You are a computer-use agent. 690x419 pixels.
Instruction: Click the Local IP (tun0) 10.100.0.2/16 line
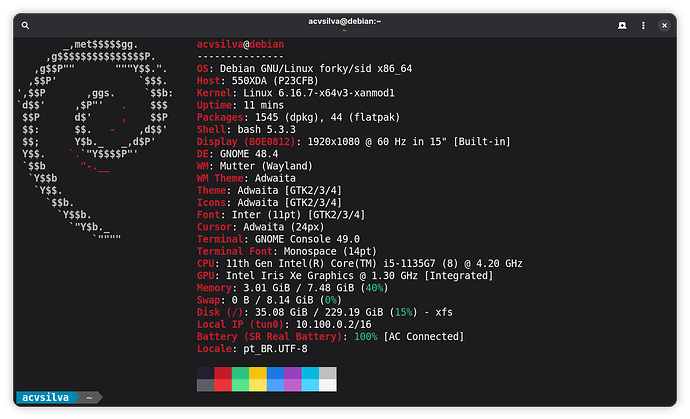pyautogui.click(x=284, y=325)
